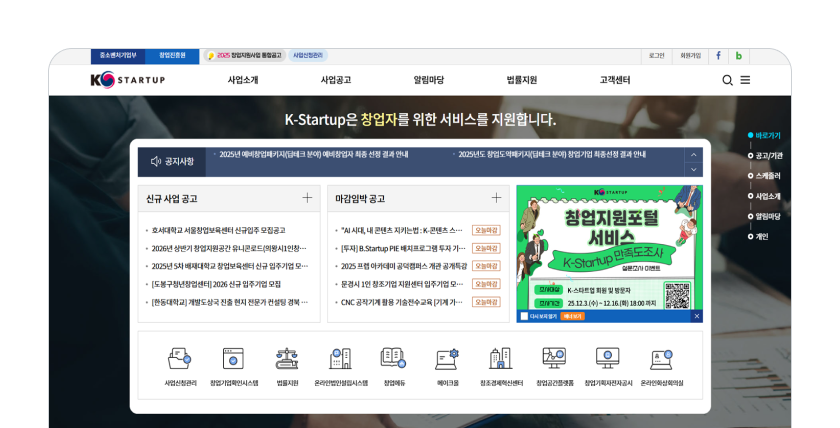Open the 창업기획자전자공시 monitor icon
The width and height of the screenshot is (840, 428).
click(x=608, y=358)
